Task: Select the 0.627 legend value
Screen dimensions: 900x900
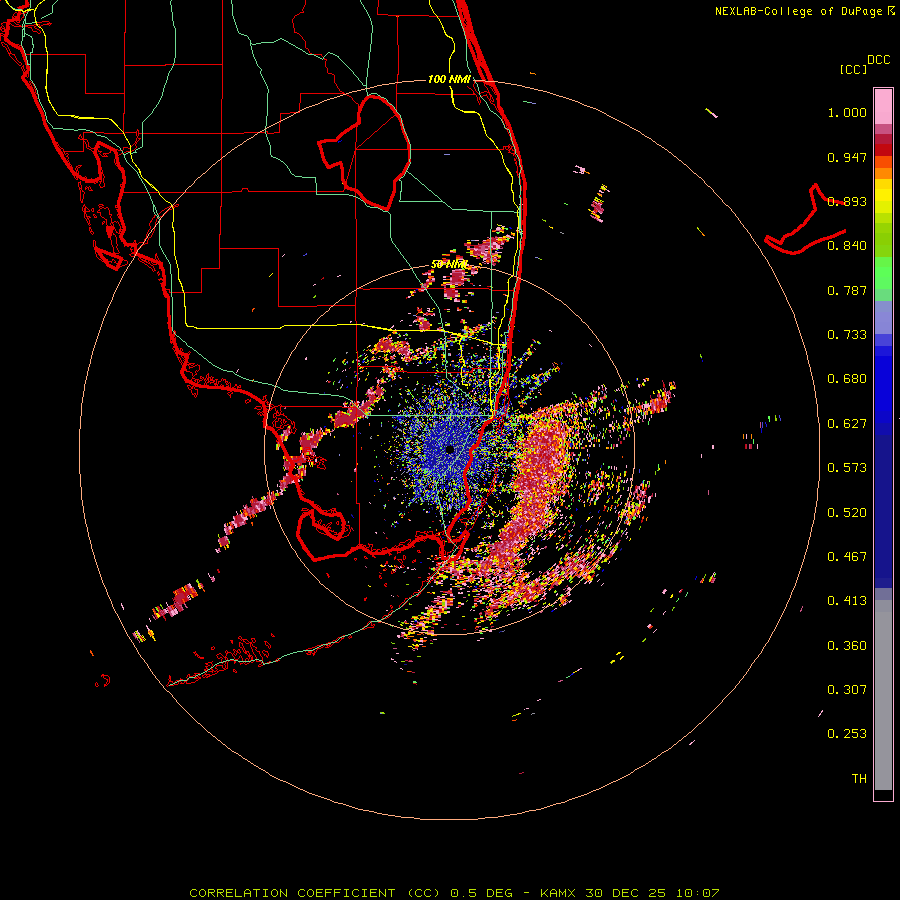Action: click(847, 424)
